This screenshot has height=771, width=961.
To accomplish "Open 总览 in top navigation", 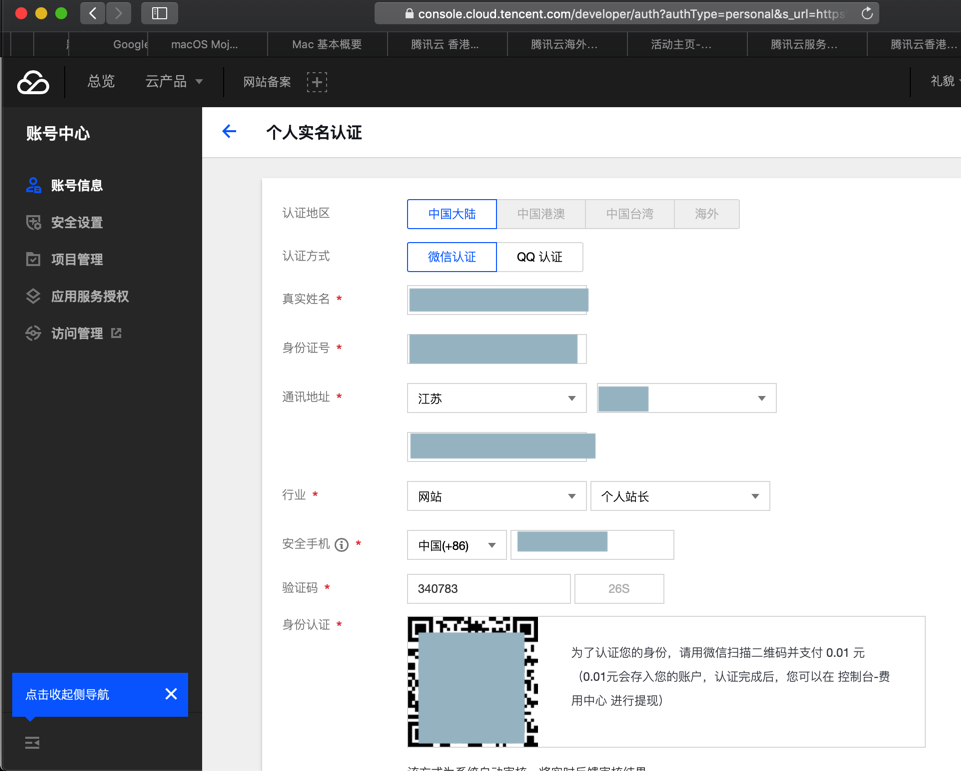I will click(101, 82).
